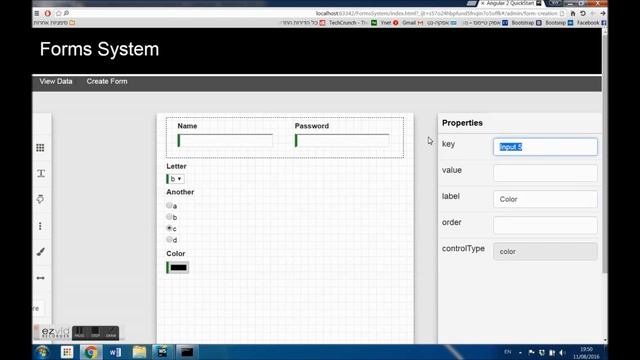
Task: Click the Letter field label
Action: [176, 166]
